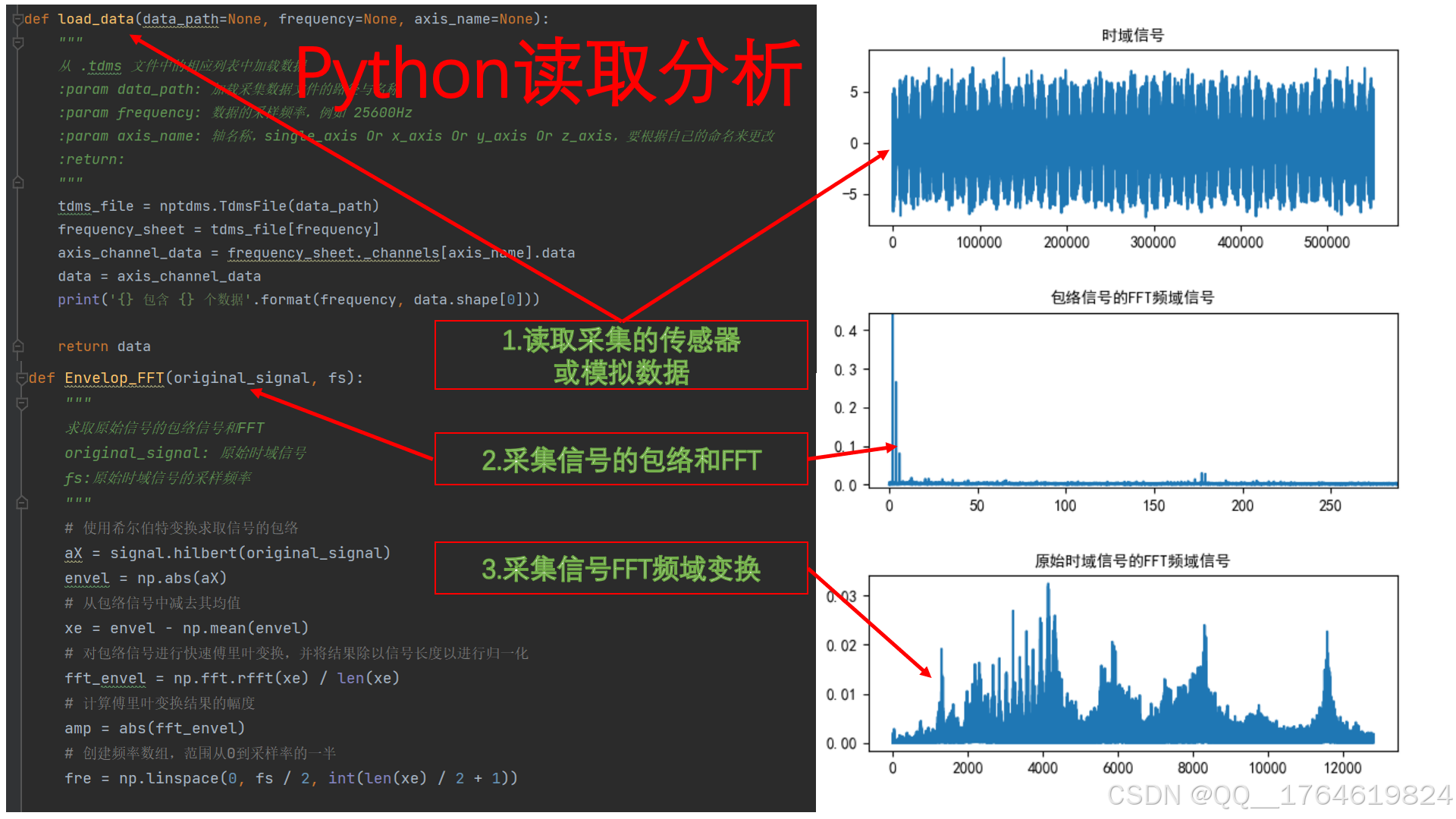
Task: Collapse the Envelop_FFT function fold marker
Action: tap(22, 378)
